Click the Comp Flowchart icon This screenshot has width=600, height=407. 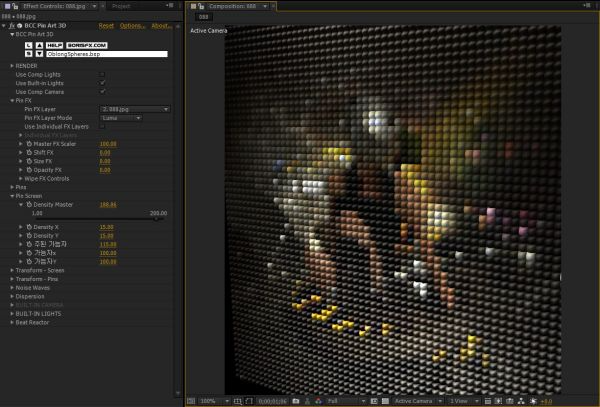pos(521,401)
